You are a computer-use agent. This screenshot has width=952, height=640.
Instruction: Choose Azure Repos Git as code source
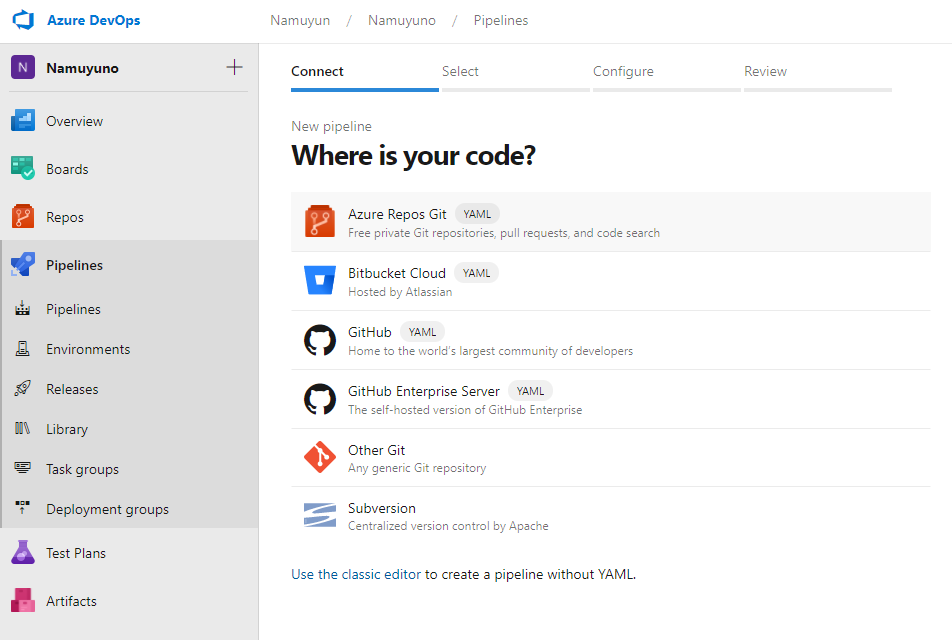tap(397, 214)
